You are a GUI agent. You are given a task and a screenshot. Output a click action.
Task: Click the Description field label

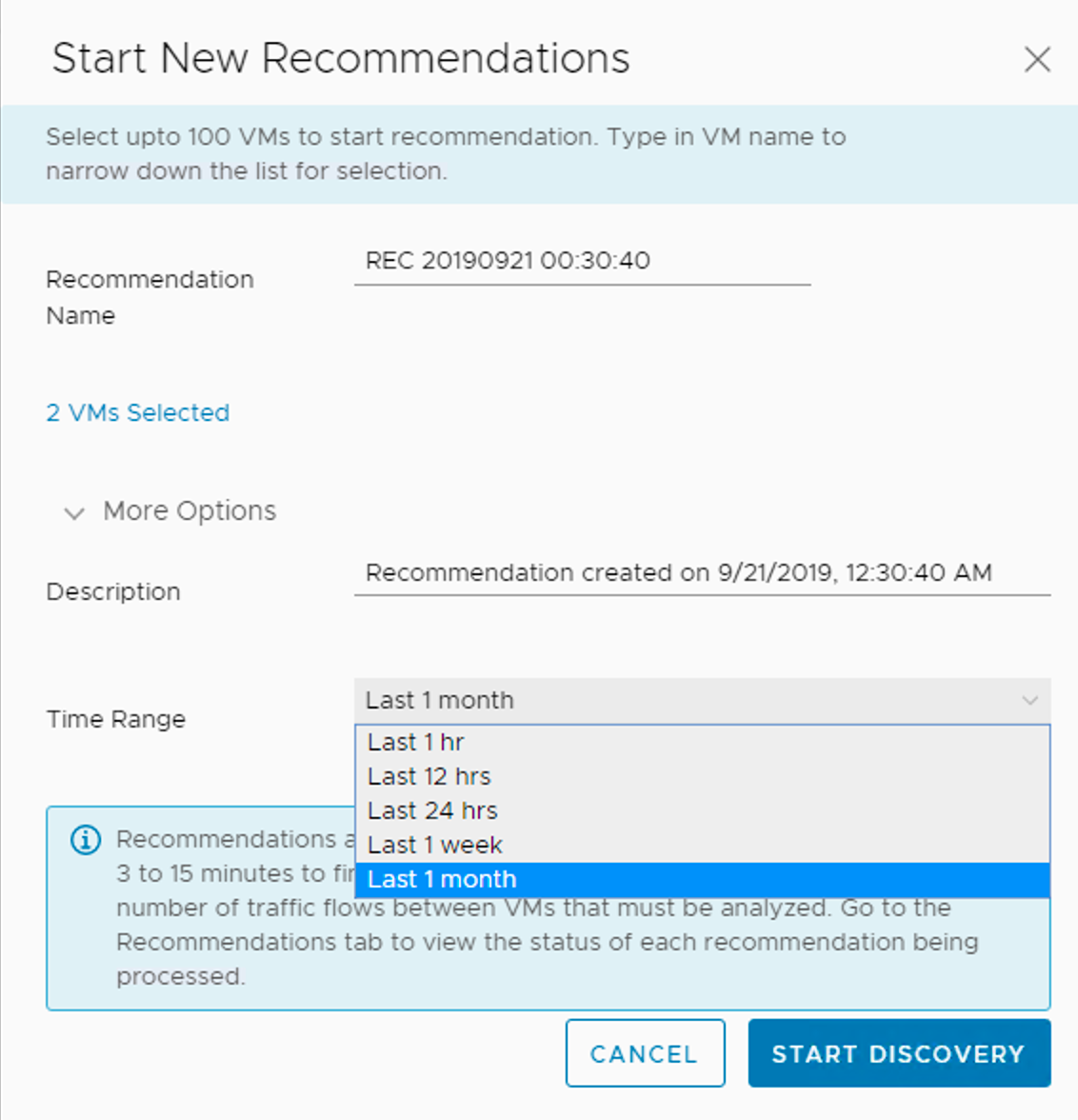click(x=113, y=591)
